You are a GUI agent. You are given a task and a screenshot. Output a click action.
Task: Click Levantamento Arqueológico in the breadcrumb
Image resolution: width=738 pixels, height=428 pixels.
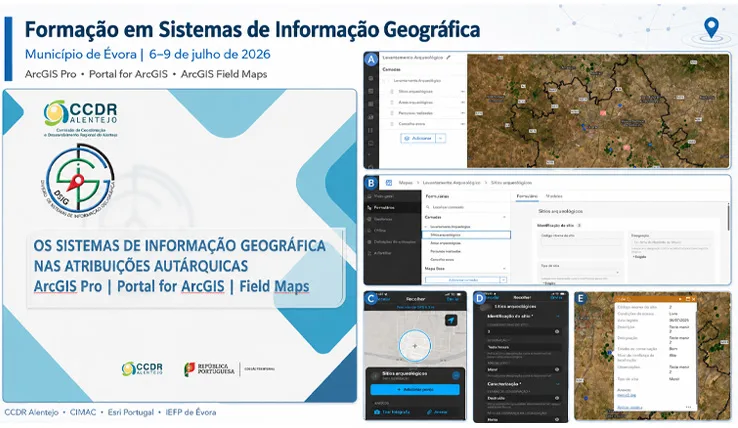pos(451,183)
